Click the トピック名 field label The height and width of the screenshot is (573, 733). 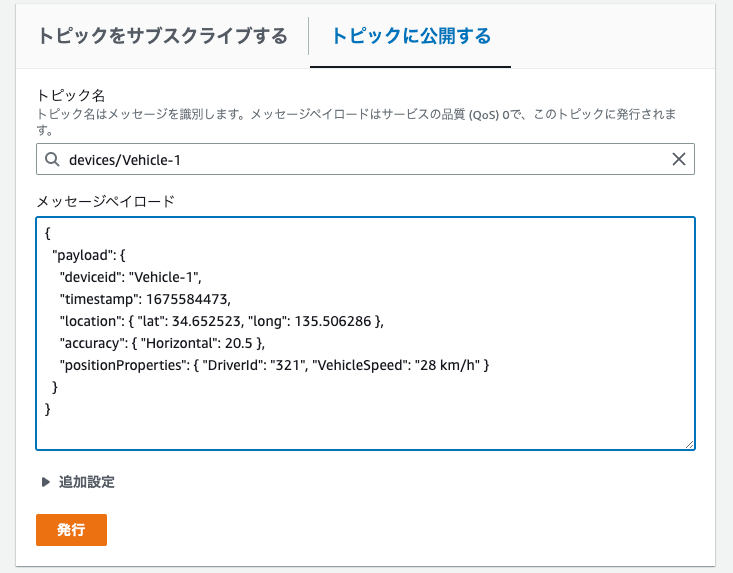click(x=71, y=95)
